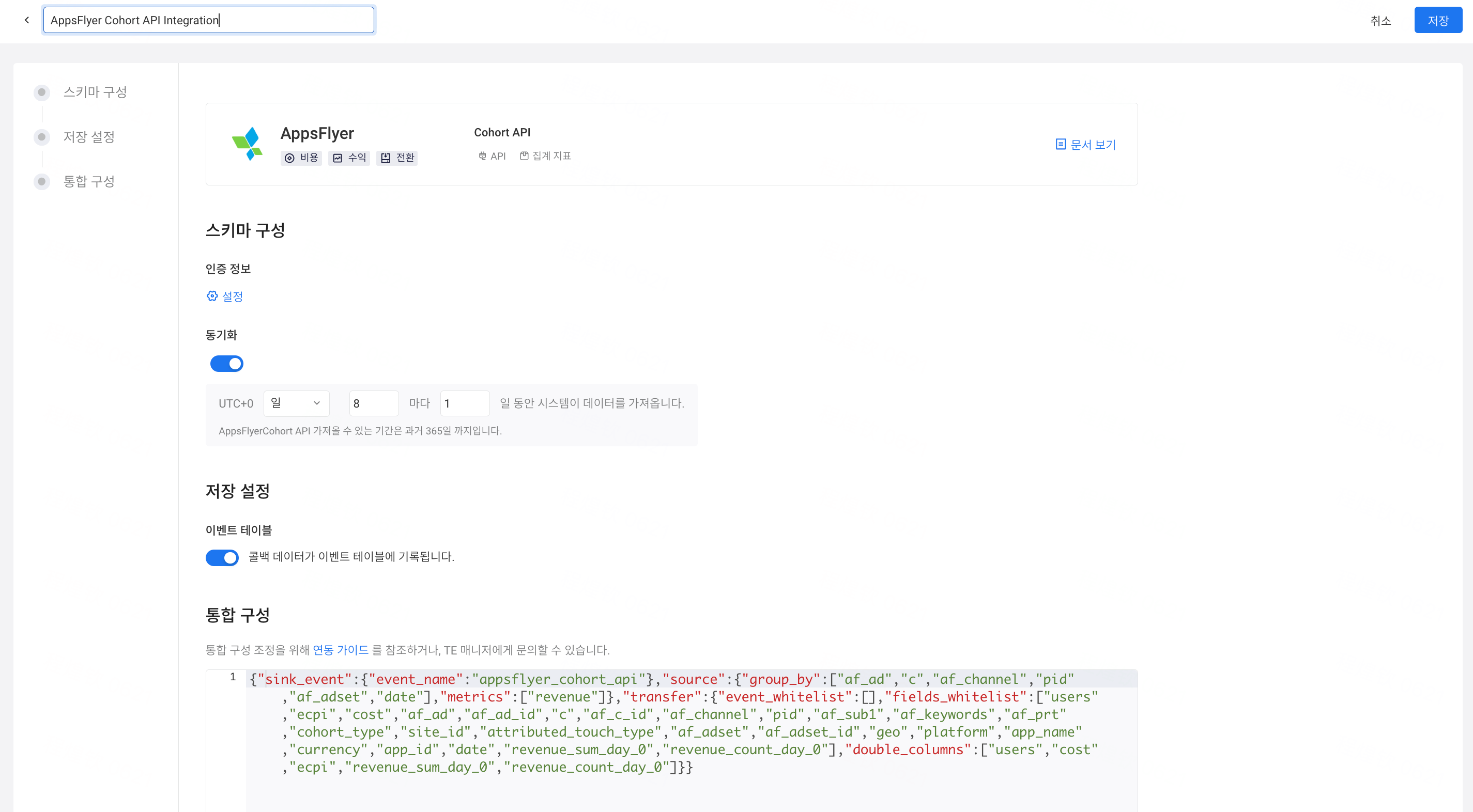Open the 연동 가이드 integration guide link
Image resolution: width=1473 pixels, height=812 pixels.
click(341, 650)
